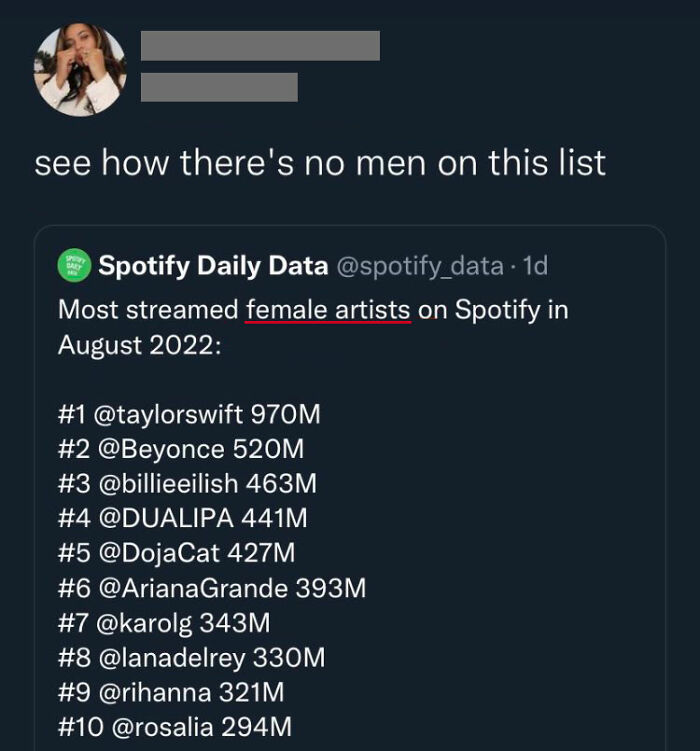Screen dimensions: 700x751
Task: Click the "see how there's no men" tweet text
Action: (320, 163)
